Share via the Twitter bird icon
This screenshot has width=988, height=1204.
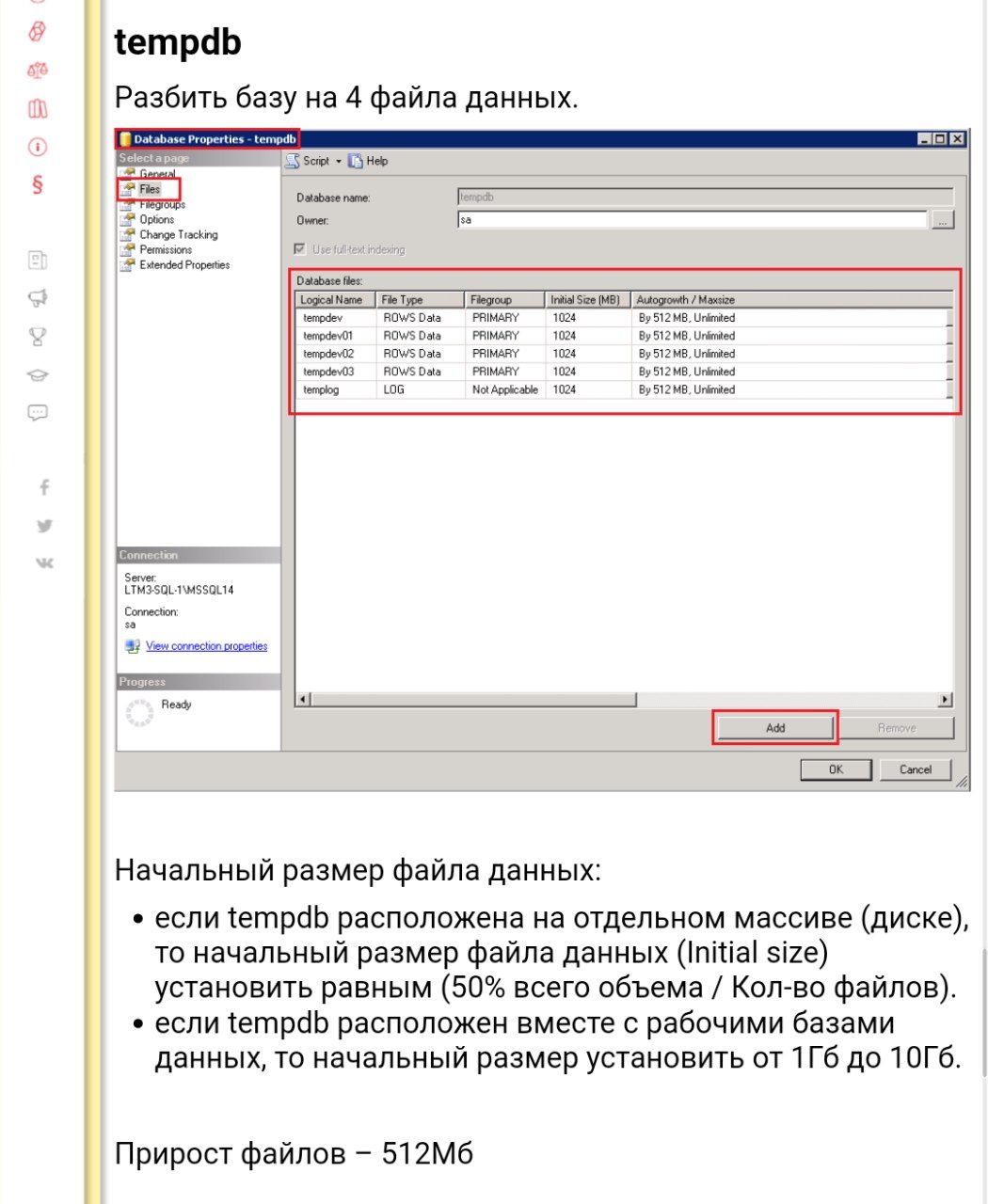[x=44, y=525]
